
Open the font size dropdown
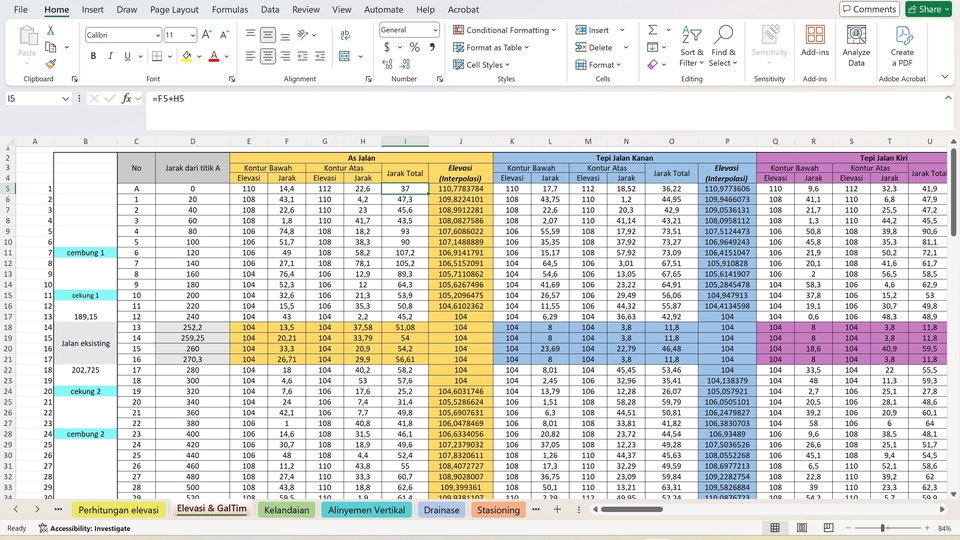194,35
